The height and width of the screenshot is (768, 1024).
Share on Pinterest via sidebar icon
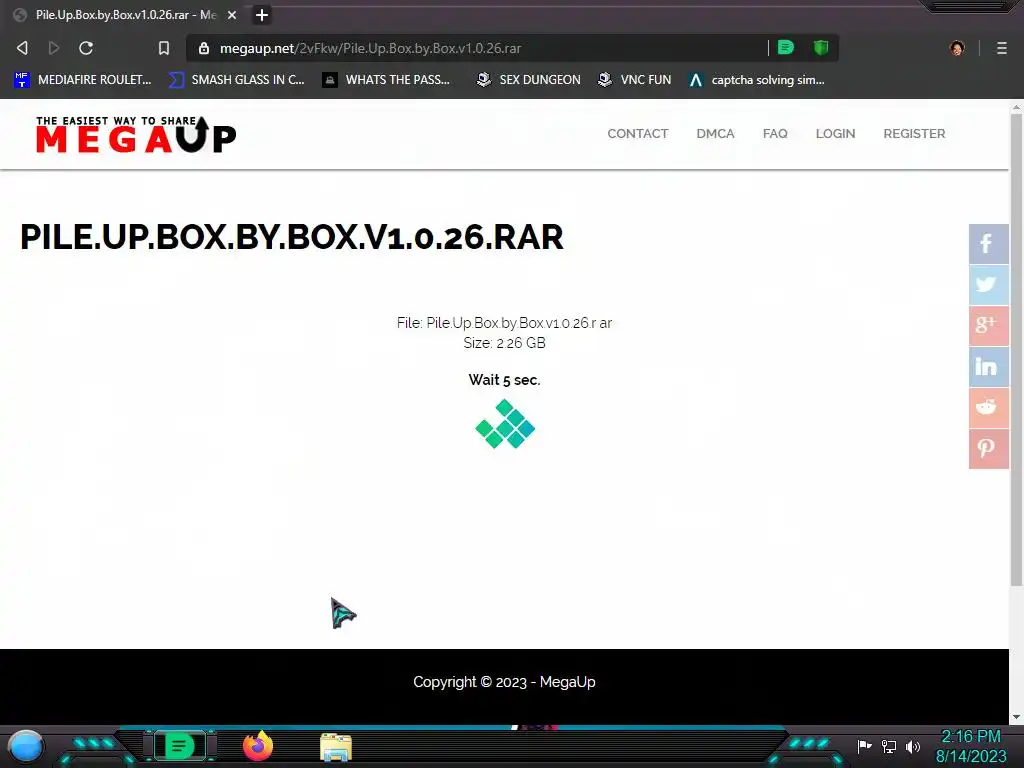tap(988, 449)
